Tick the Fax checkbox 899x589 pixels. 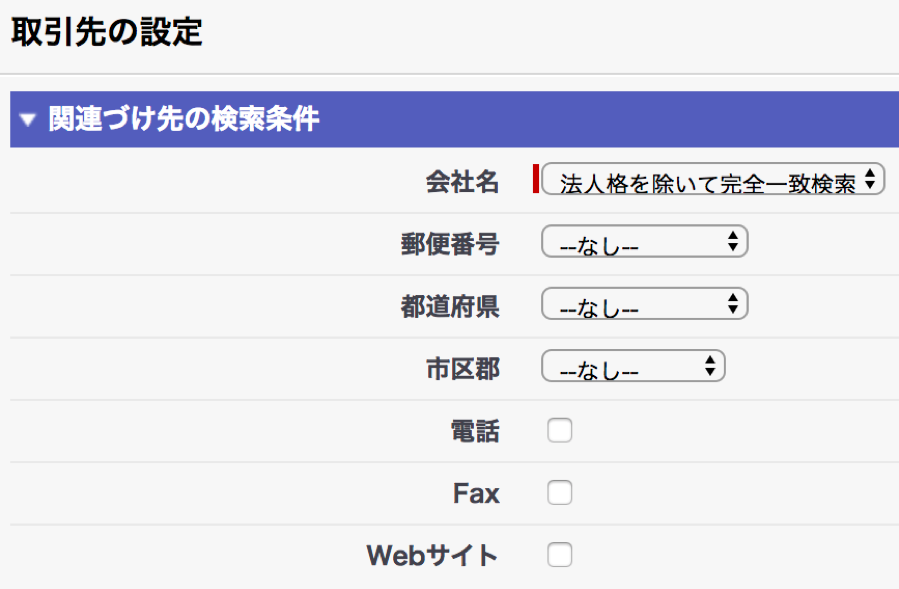(x=560, y=493)
